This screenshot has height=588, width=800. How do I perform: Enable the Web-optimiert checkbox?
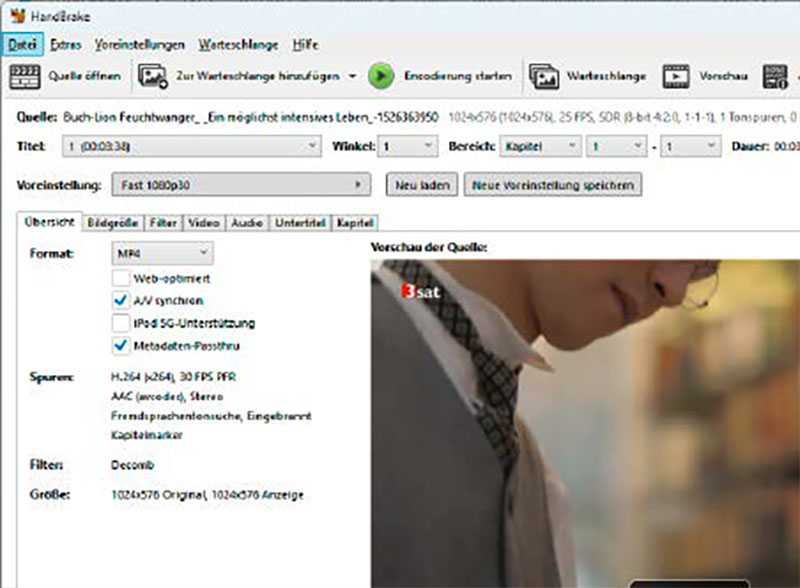(x=121, y=279)
